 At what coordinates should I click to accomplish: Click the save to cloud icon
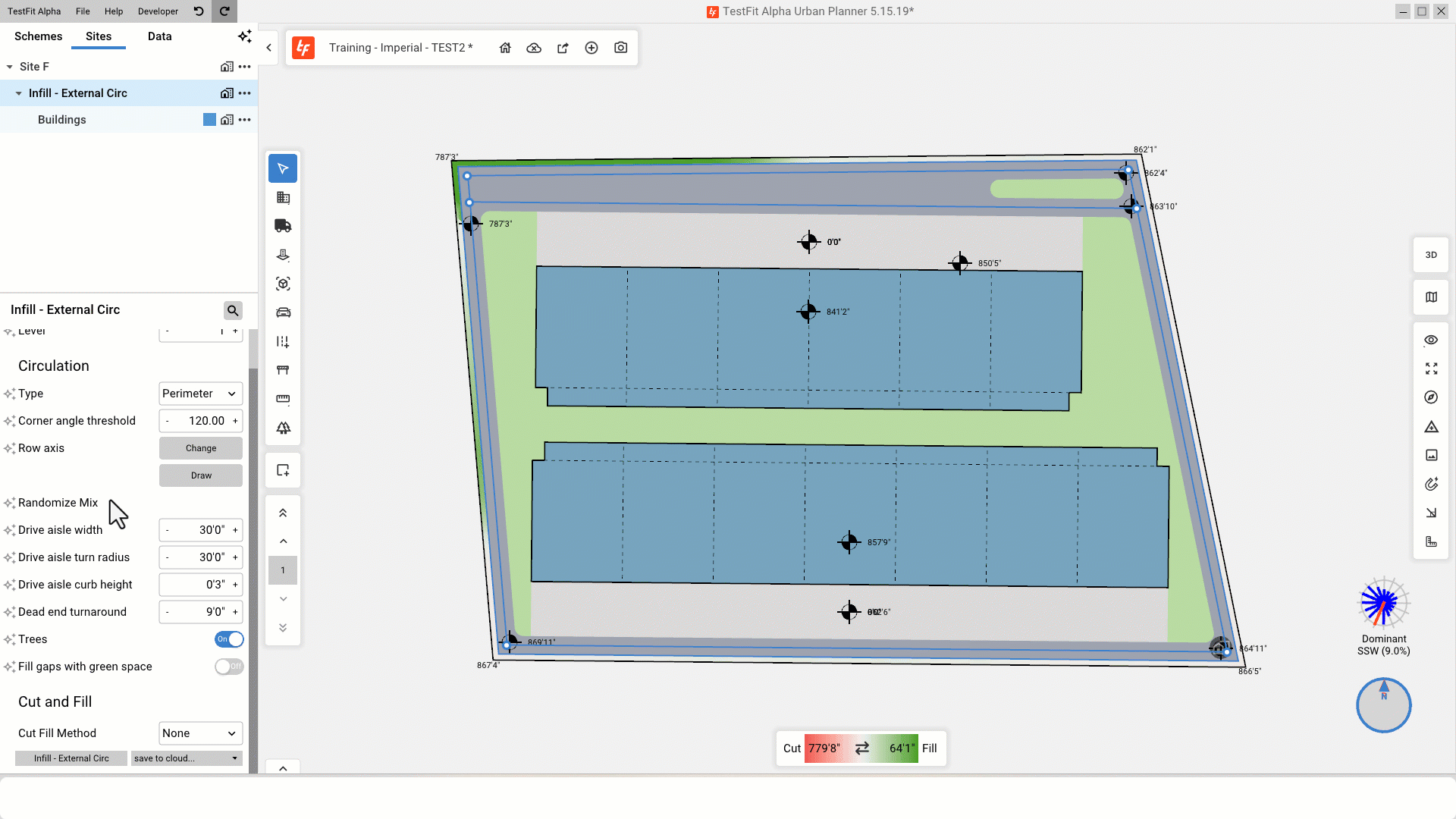pos(534,48)
